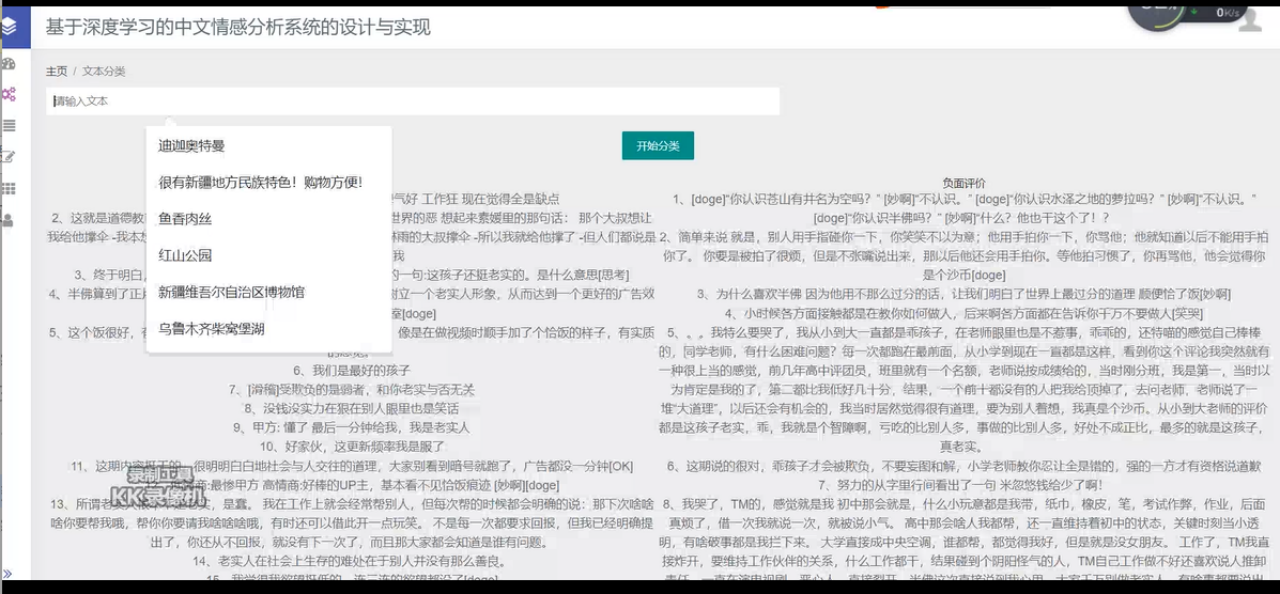The width and height of the screenshot is (1280, 594).
Task: Click the 开始分类 button
Action: (658, 146)
